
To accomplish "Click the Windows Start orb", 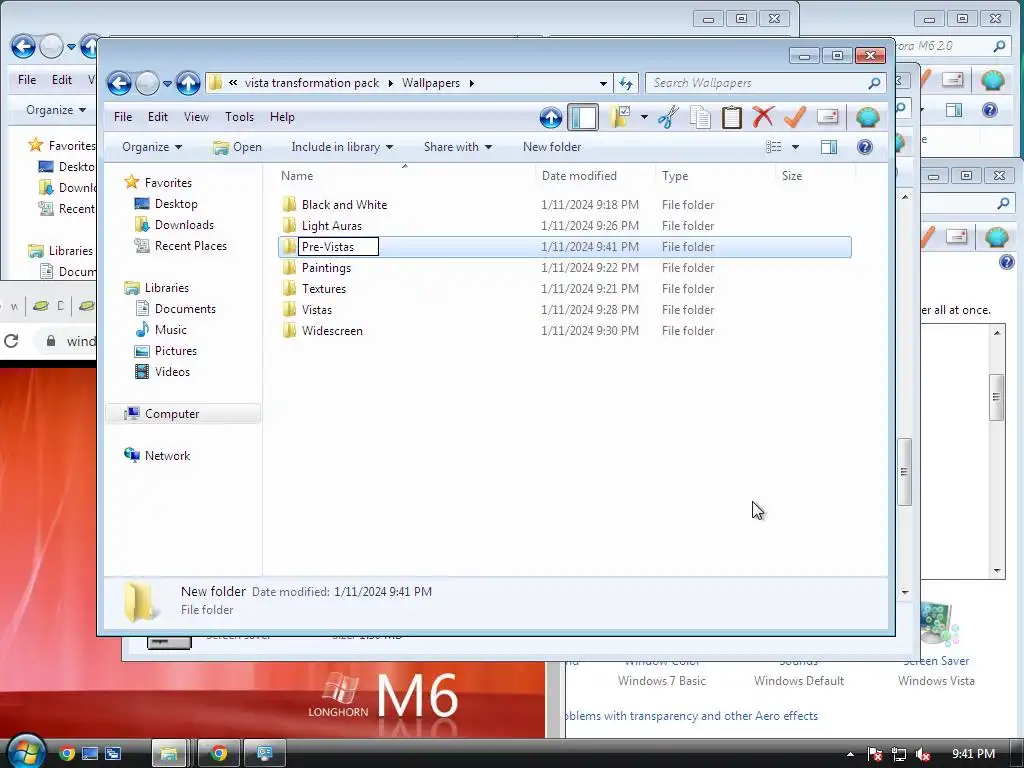I will (26, 752).
